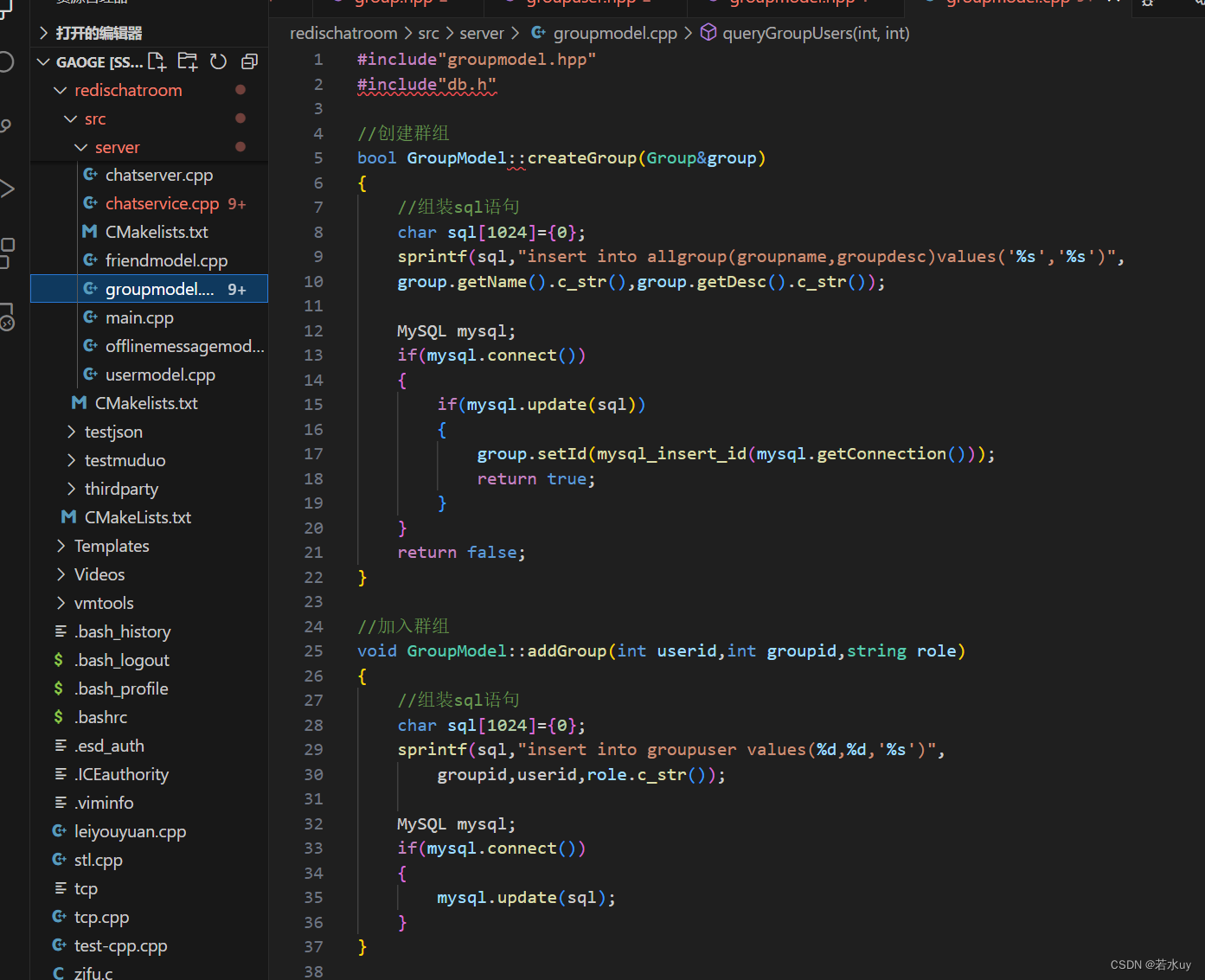Image resolution: width=1205 pixels, height=980 pixels.
Task: Click redischatroom in the breadcrumb
Action: 343,33
